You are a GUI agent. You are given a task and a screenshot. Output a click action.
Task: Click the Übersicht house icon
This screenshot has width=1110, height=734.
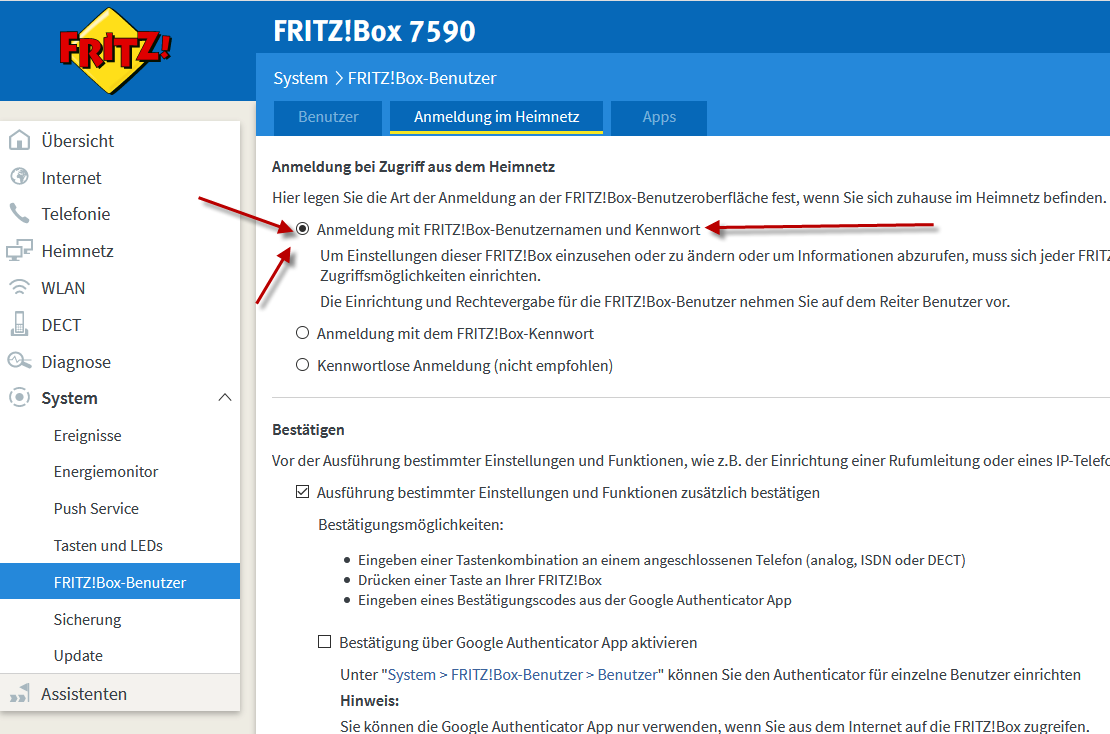coord(19,140)
